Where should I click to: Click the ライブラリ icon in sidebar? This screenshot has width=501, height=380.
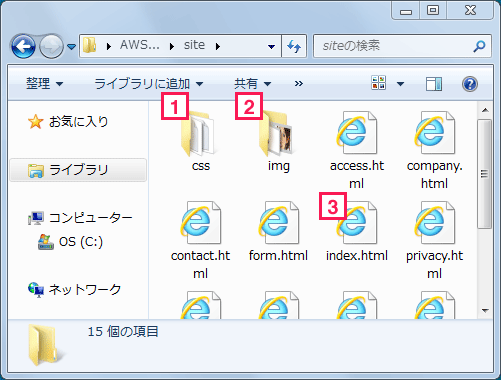[36, 170]
